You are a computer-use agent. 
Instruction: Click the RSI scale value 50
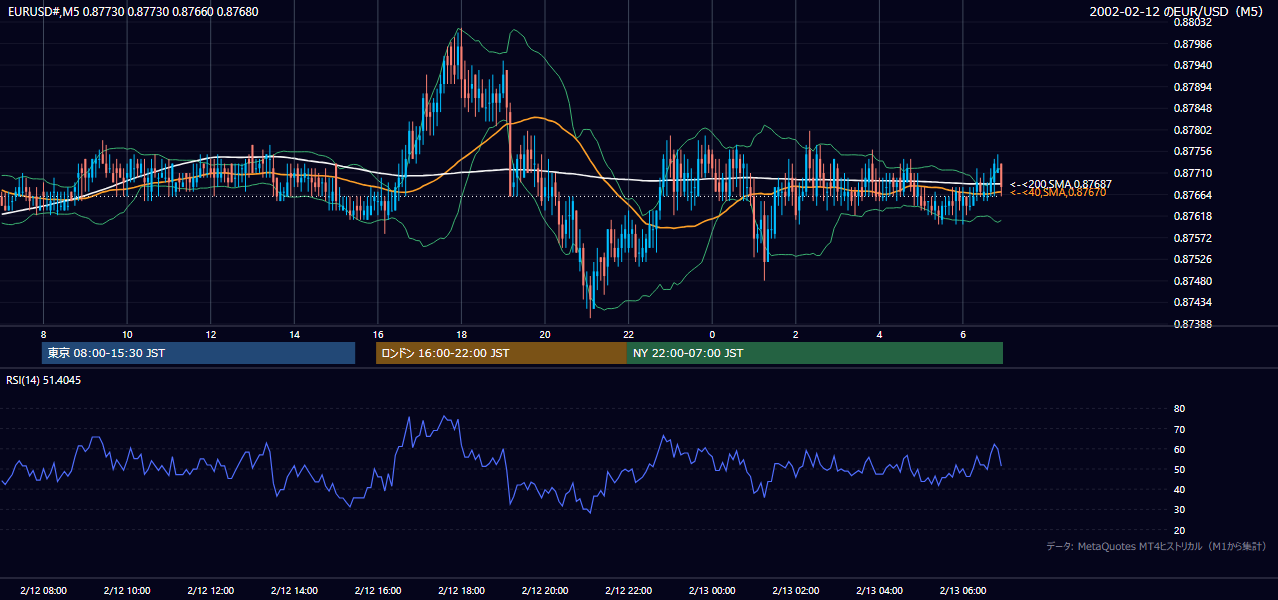pyautogui.click(x=1179, y=469)
